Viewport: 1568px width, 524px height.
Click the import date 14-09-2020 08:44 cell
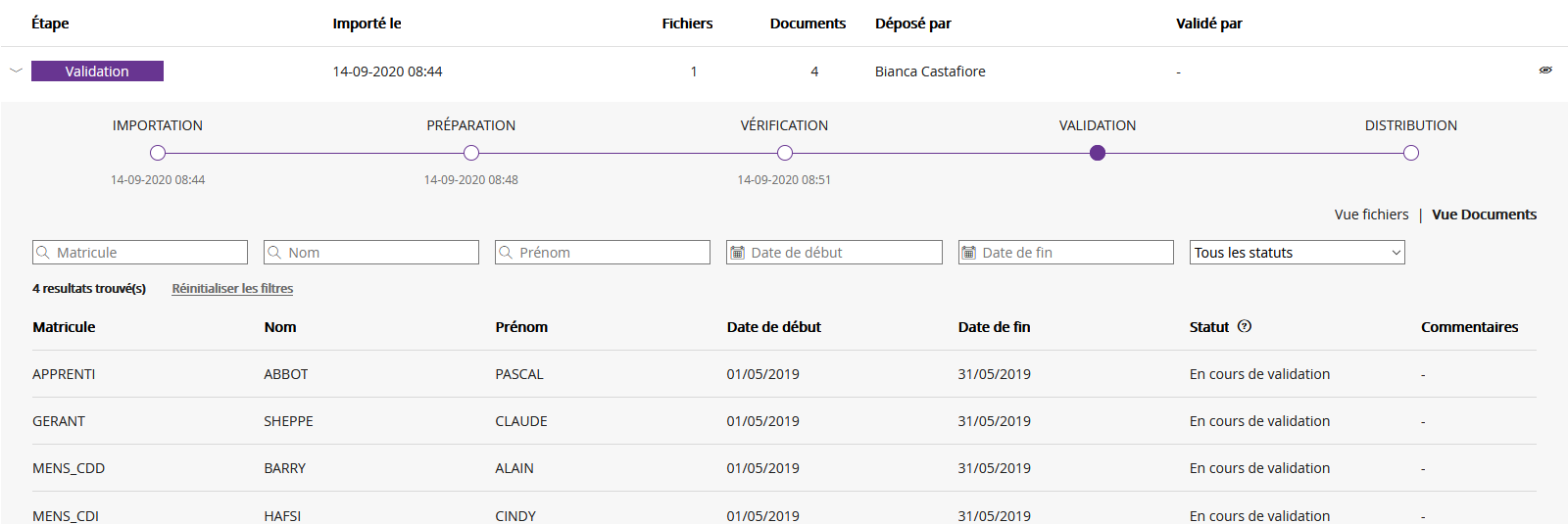387,71
